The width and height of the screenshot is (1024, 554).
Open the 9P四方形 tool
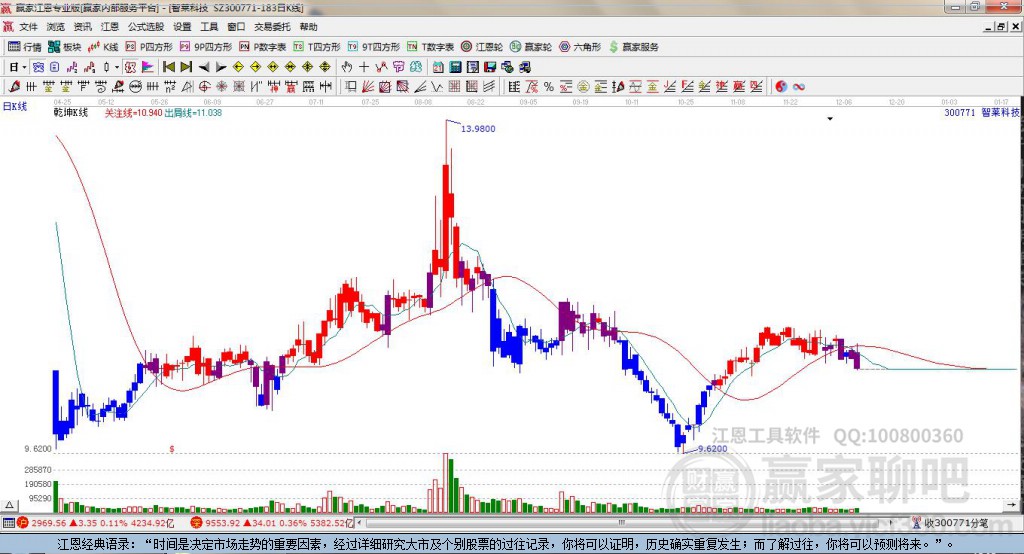tap(206, 47)
